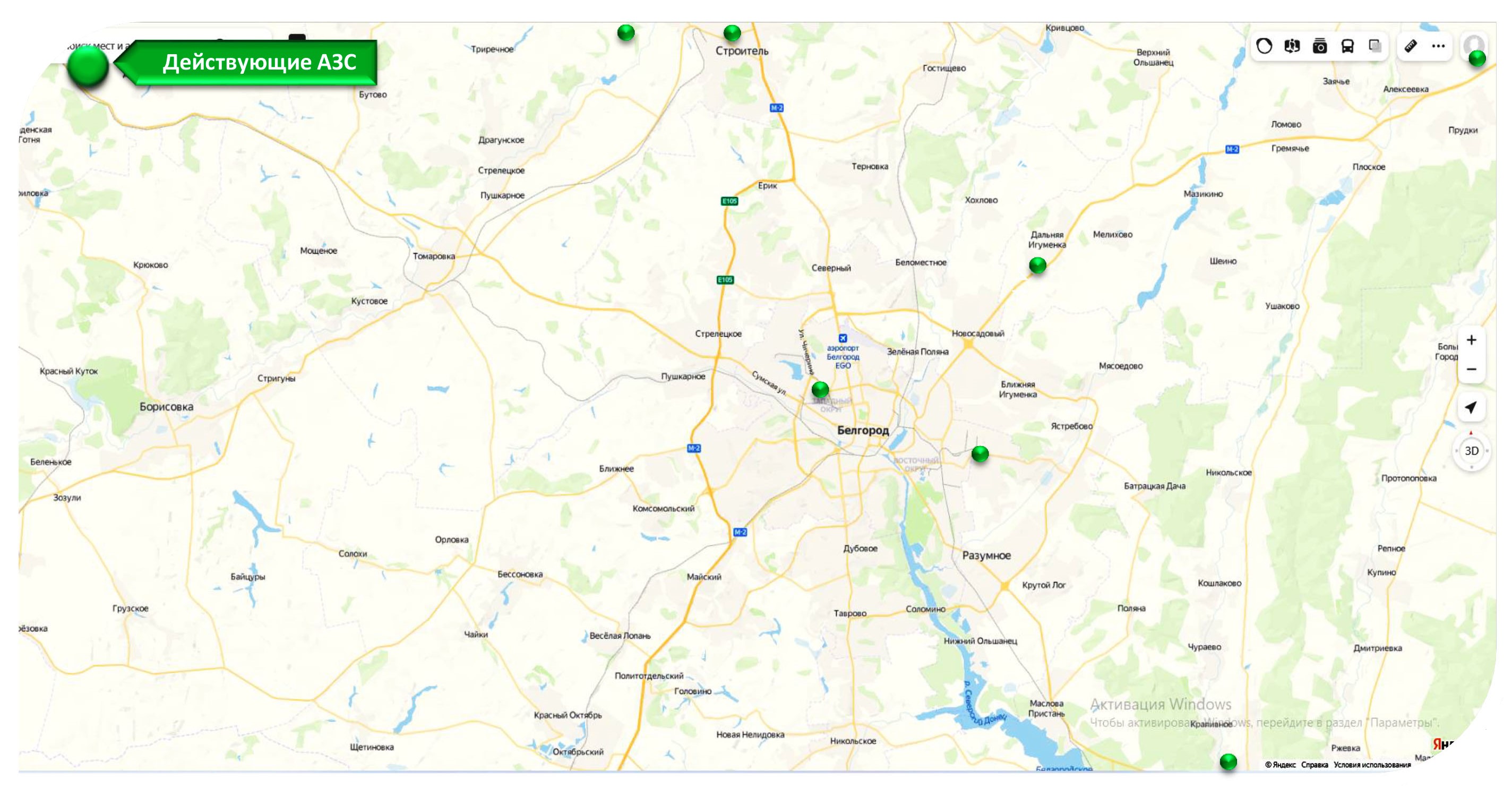Open the Условия использования link
This screenshot has height=788, width=1512.
[x=1372, y=765]
